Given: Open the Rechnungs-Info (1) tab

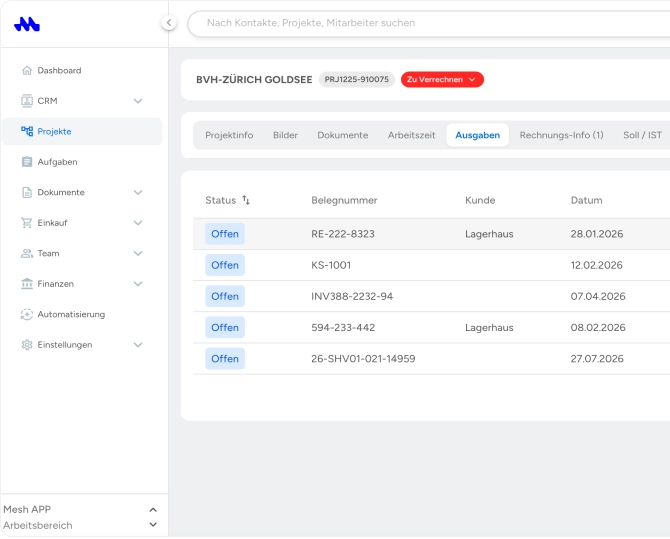Looking at the screenshot, I should [x=561, y=135].
